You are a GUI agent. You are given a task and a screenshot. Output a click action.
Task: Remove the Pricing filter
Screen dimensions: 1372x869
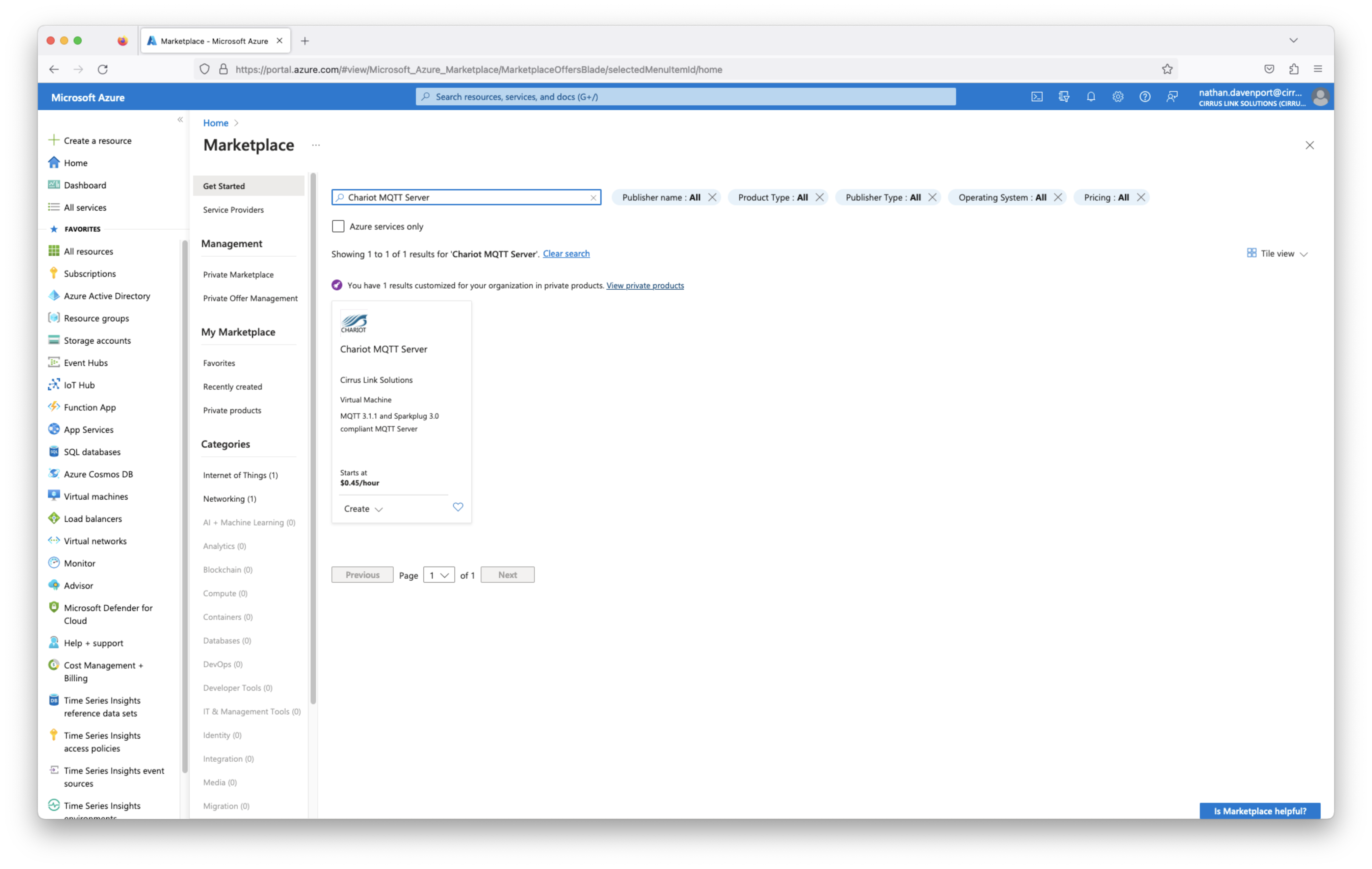point(1141,197)
